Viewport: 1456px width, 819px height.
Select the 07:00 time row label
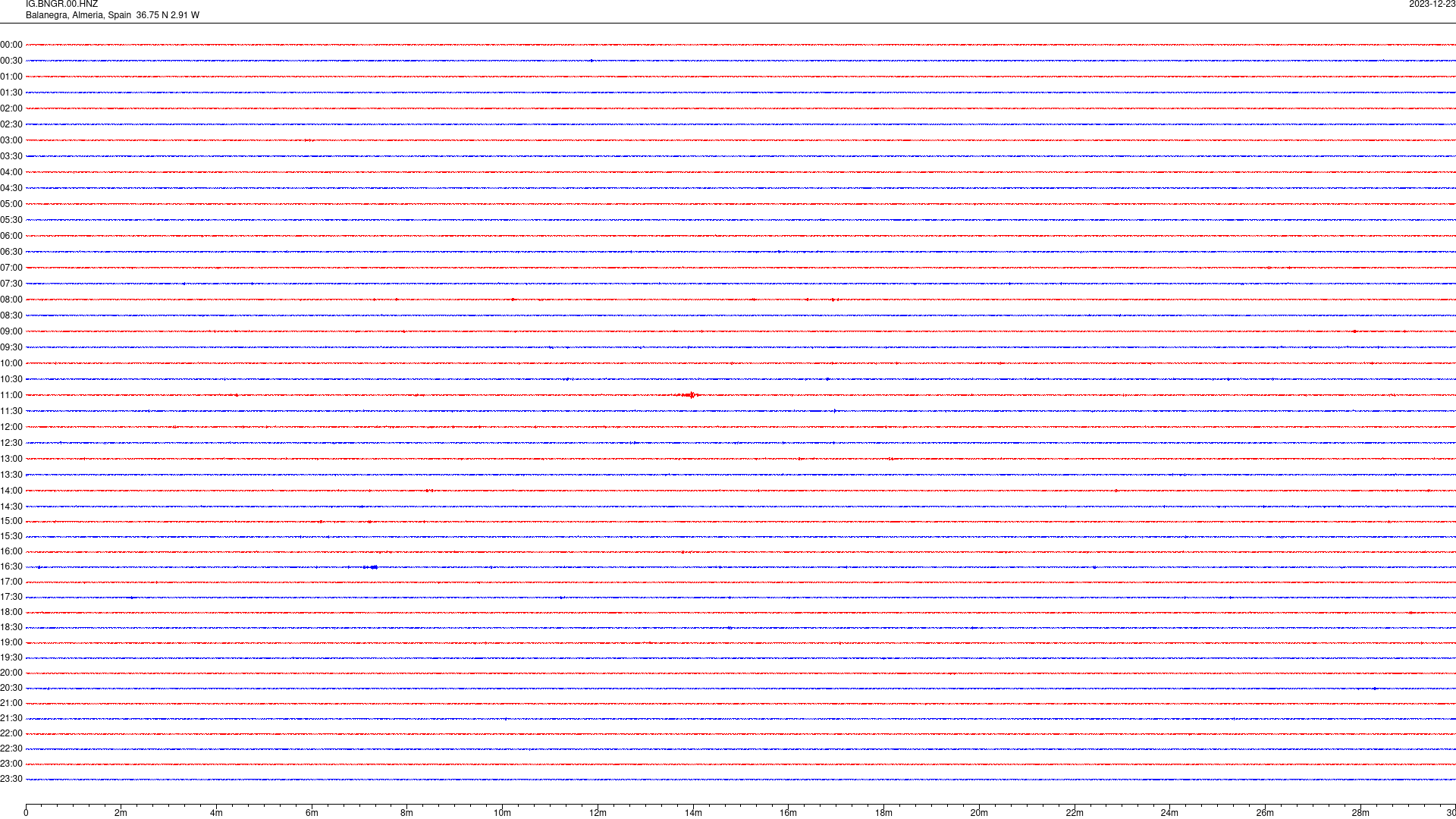click(11, 268)
